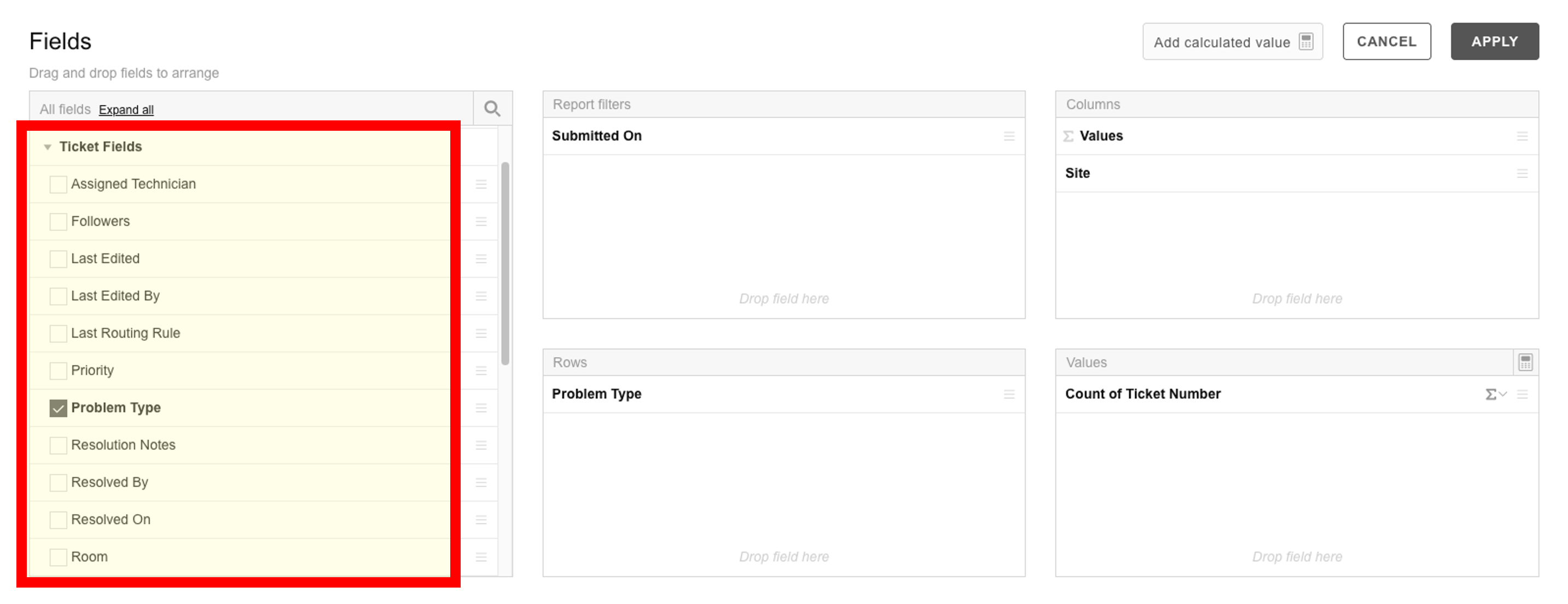Screen dimensions: 1568x604
Task: Click the search fields magnifier icon
Action: (x=492, y=109)
